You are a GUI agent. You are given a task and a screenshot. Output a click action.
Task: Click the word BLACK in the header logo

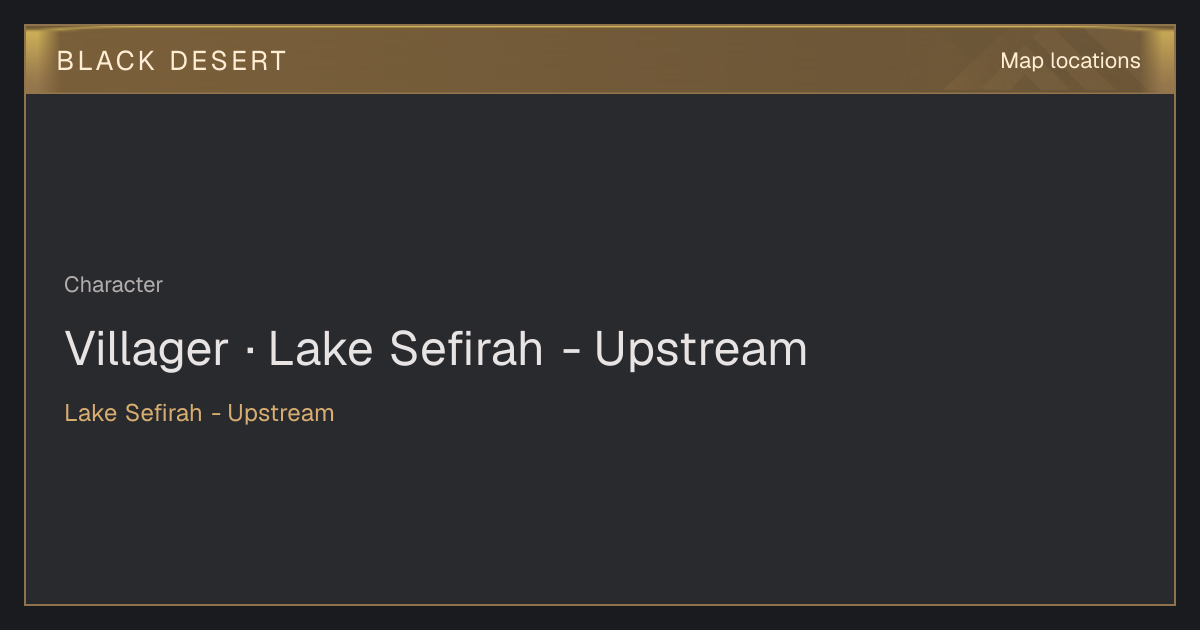pos(107,61)
